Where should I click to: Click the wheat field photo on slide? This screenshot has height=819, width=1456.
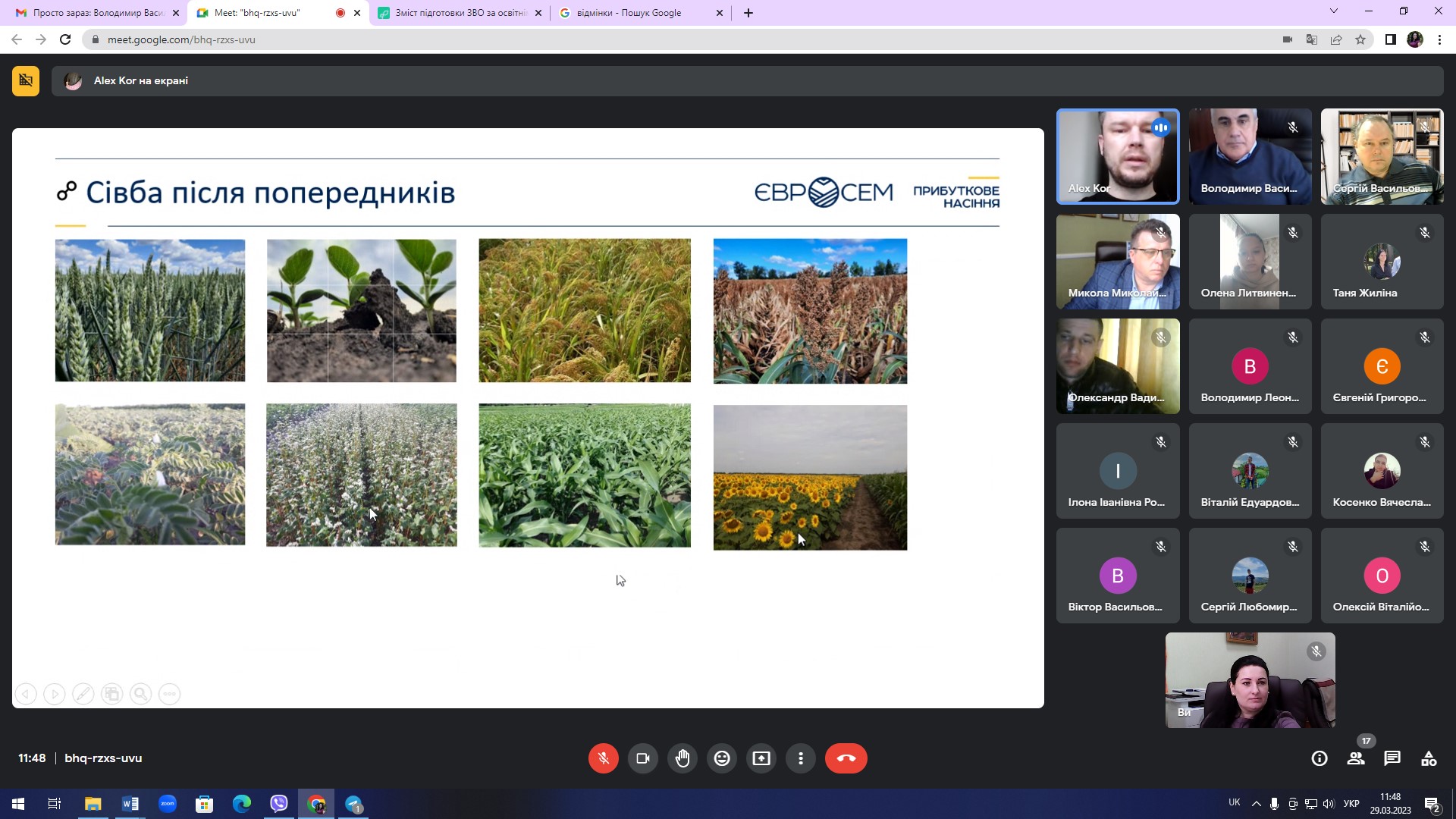tap(150, 310)
